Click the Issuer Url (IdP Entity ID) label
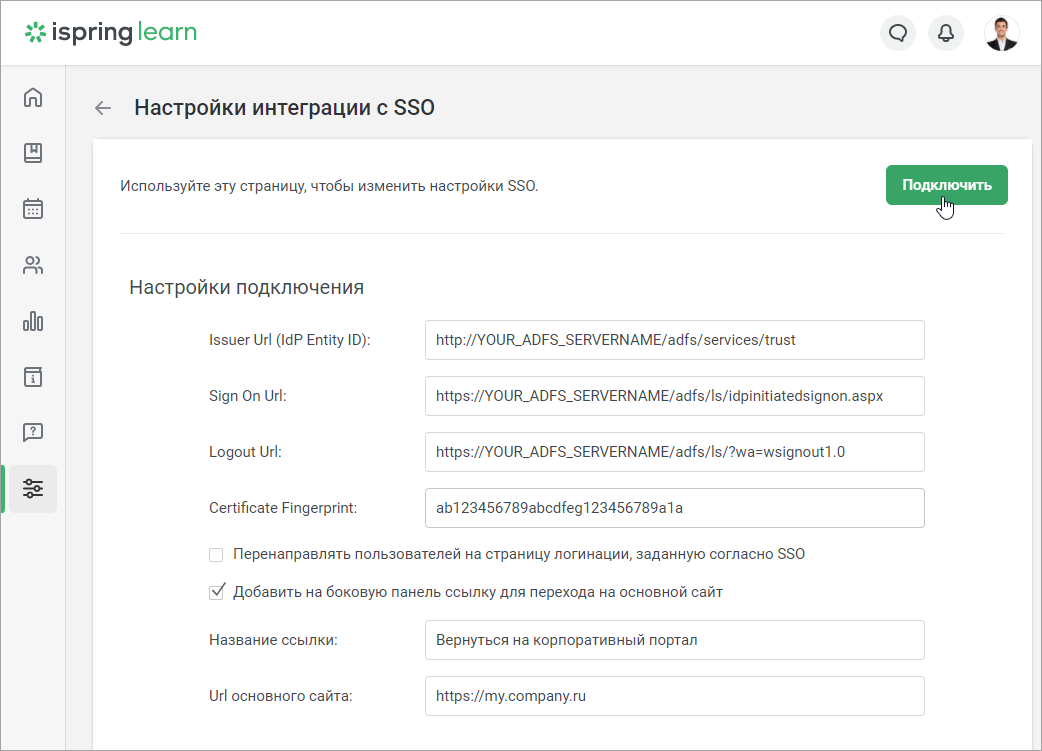Image resolution: width=1042 pixels, height=751 pixels. [x=290, y=340]
